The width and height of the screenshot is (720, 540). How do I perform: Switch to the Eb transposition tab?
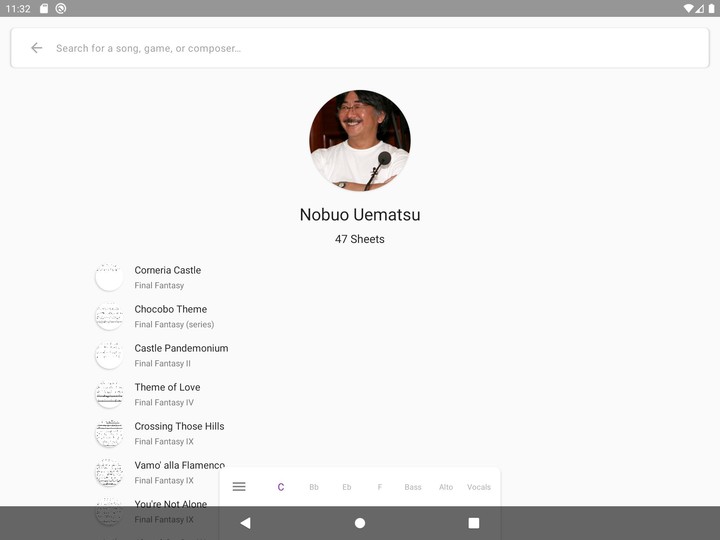pyautogui.click(x=347, y=487)
